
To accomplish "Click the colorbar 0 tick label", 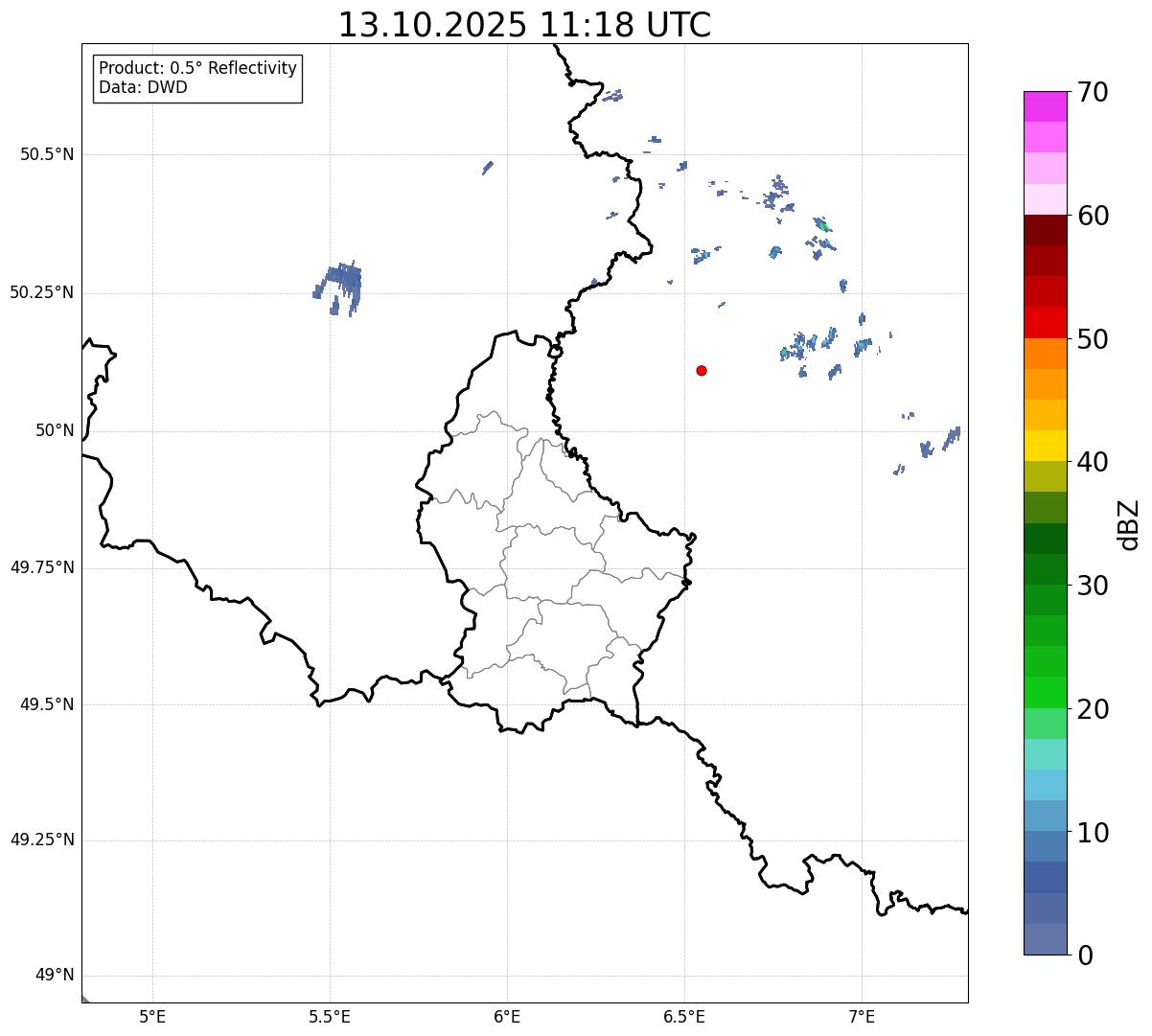I will [x=1085, y=955].
